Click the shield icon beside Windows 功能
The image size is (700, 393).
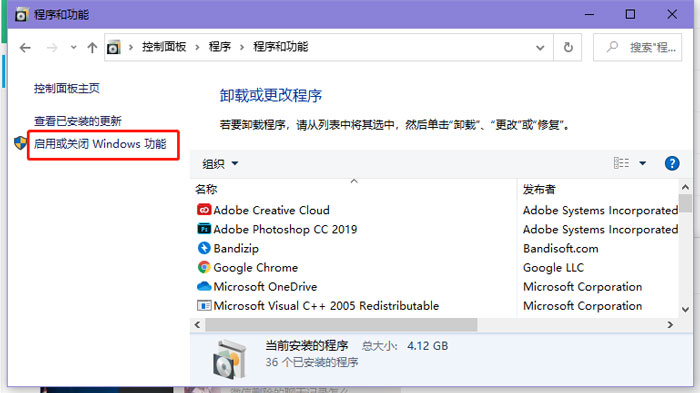pyautogui.click(x=20, y=143)
